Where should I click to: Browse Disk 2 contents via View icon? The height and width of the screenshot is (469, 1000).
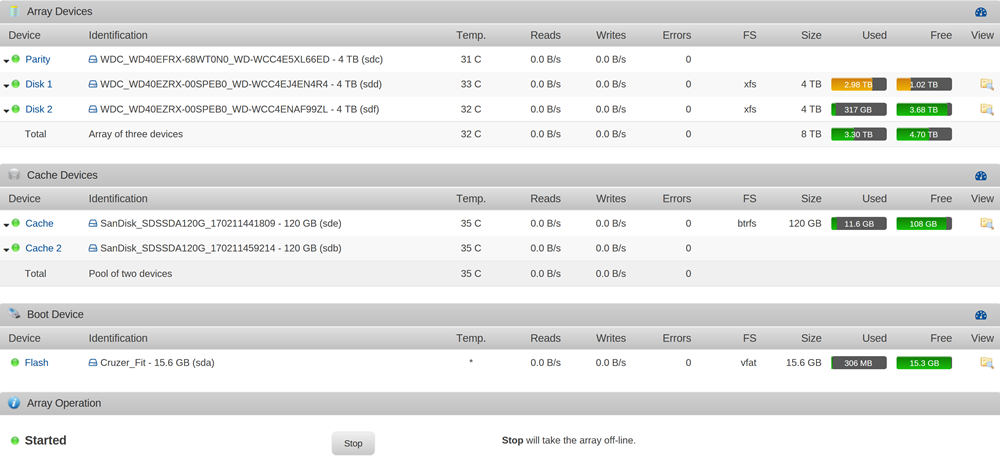point(987,109)
